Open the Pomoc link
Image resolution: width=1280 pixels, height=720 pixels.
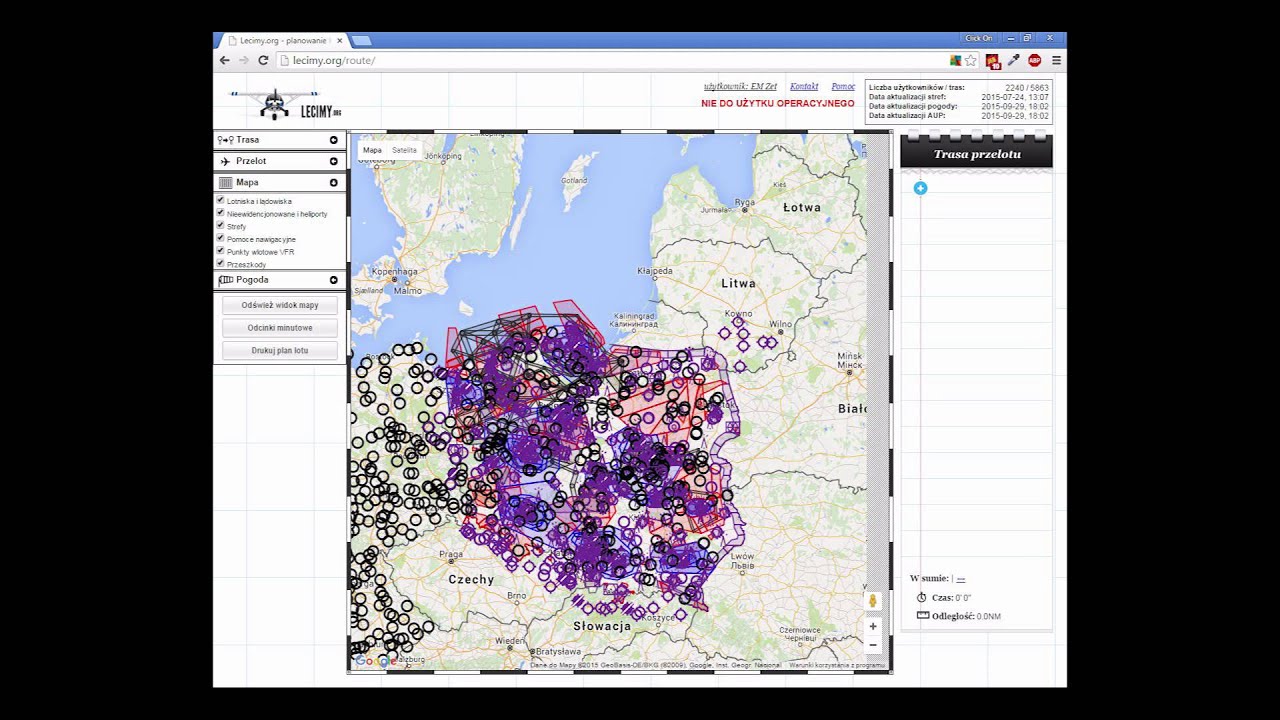[x=843, y=87]
